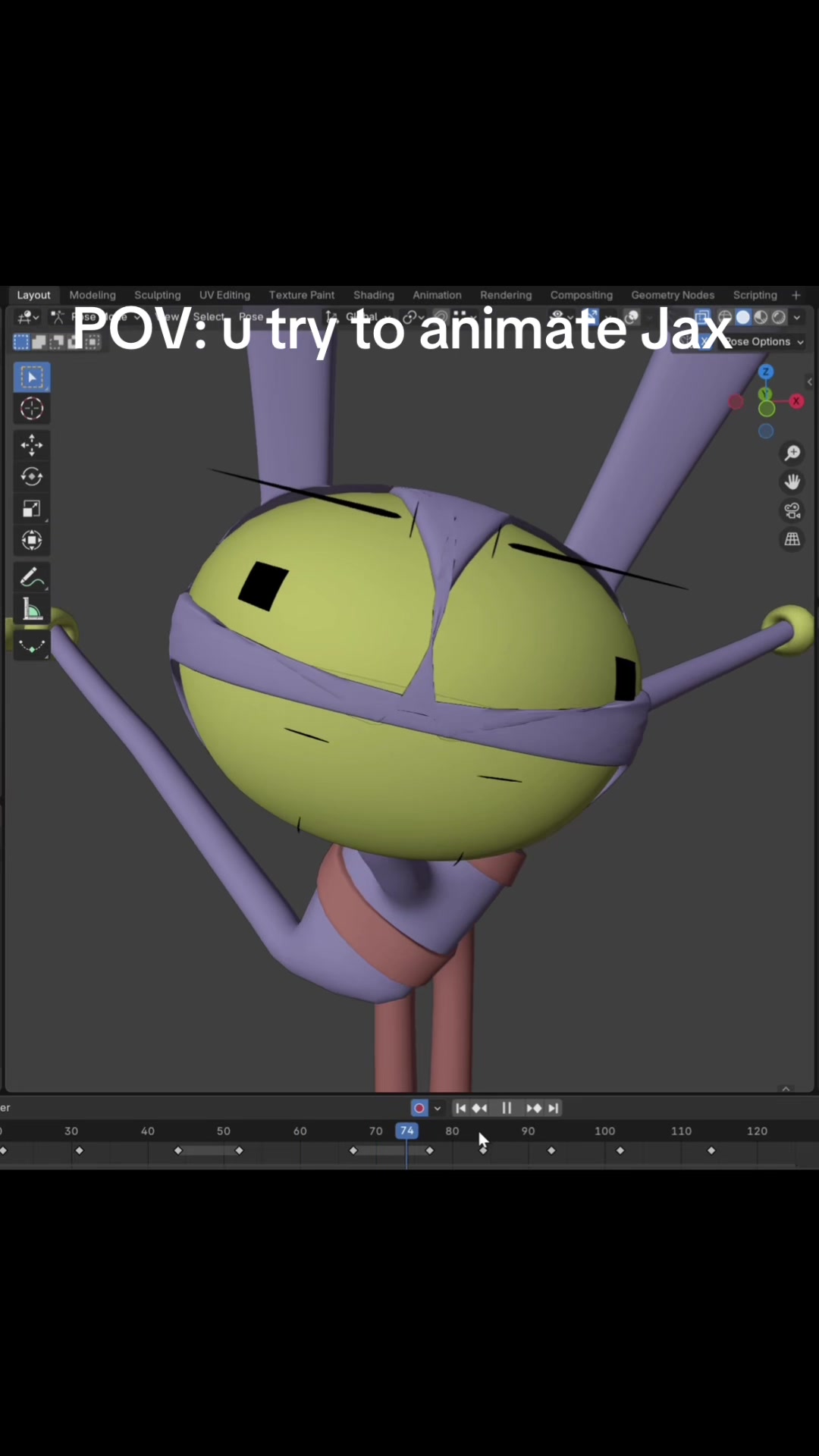Viewport: 819px width, 1456px height.
Task: Set selection mode to new selection
Action: click(21, 342)
